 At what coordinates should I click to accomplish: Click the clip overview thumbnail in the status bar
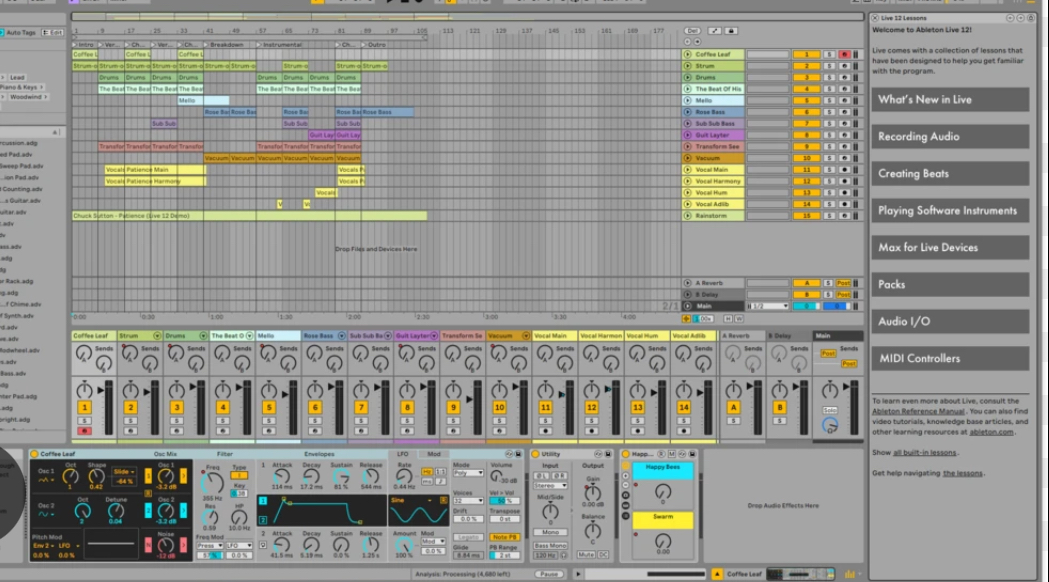(x=800, y=573)
